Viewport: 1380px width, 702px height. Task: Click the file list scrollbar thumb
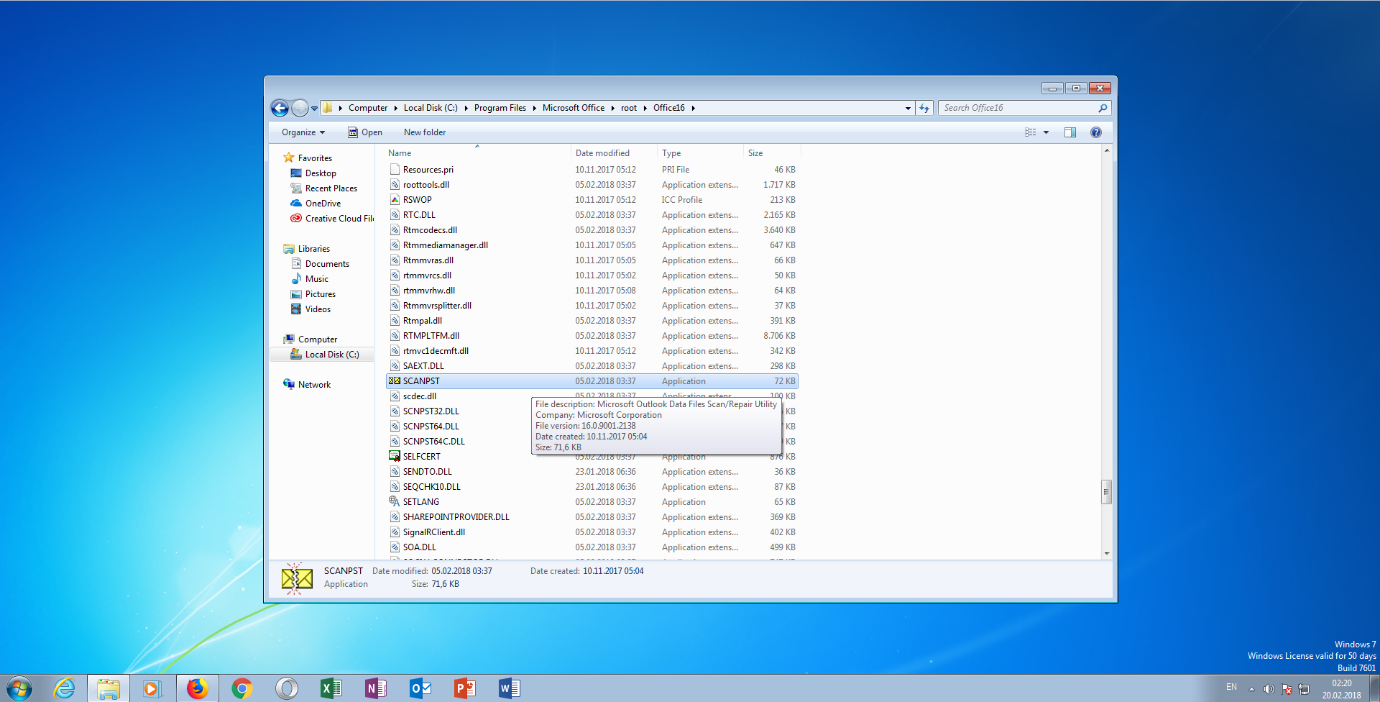click(1106, 490)
